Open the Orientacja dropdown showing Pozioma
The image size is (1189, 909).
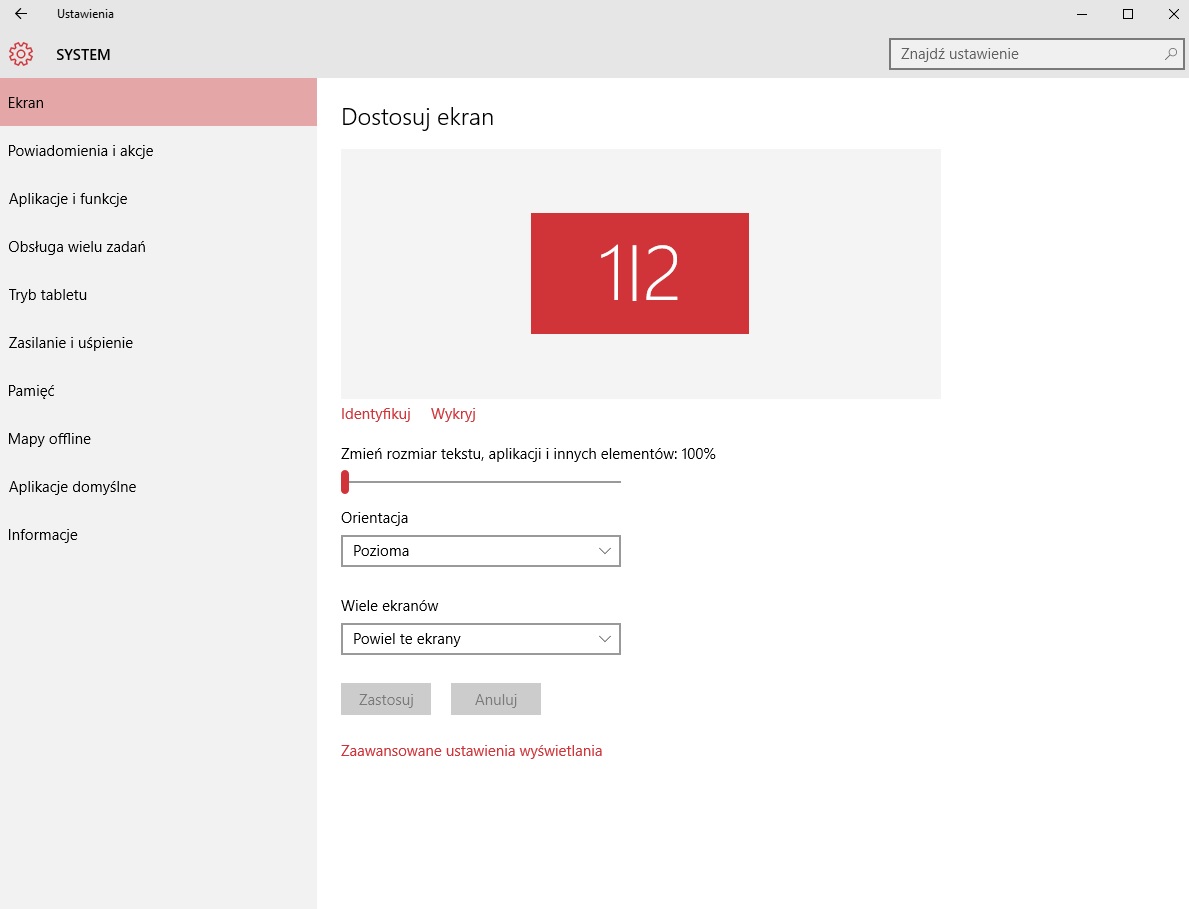[x=481, y=551]
